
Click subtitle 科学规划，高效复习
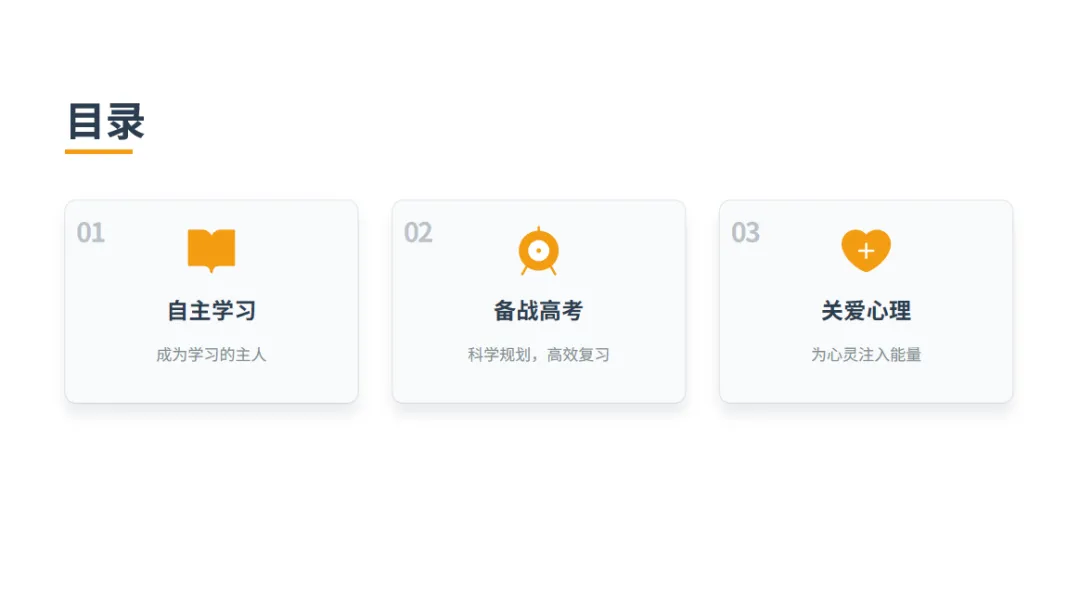(x=539, y=355)
